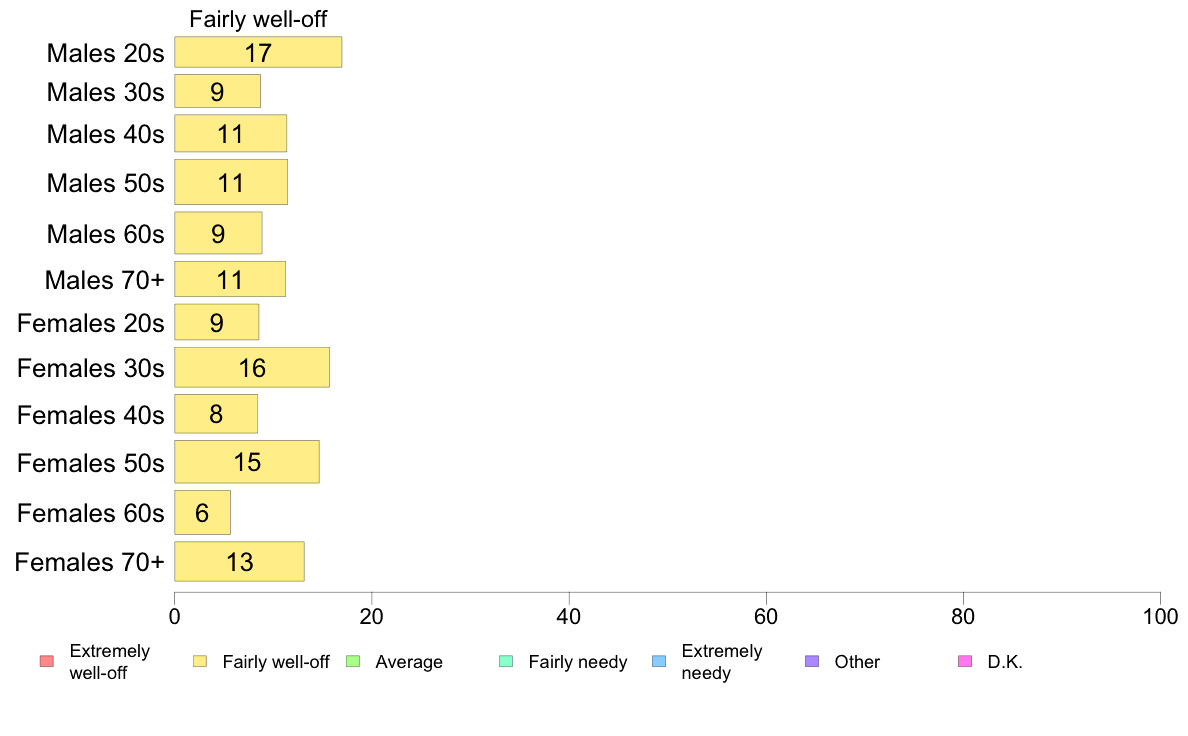Click the teal Fairly needy legend swatch
Viewport: 1188px width, 736px height.
click(505, 661)
